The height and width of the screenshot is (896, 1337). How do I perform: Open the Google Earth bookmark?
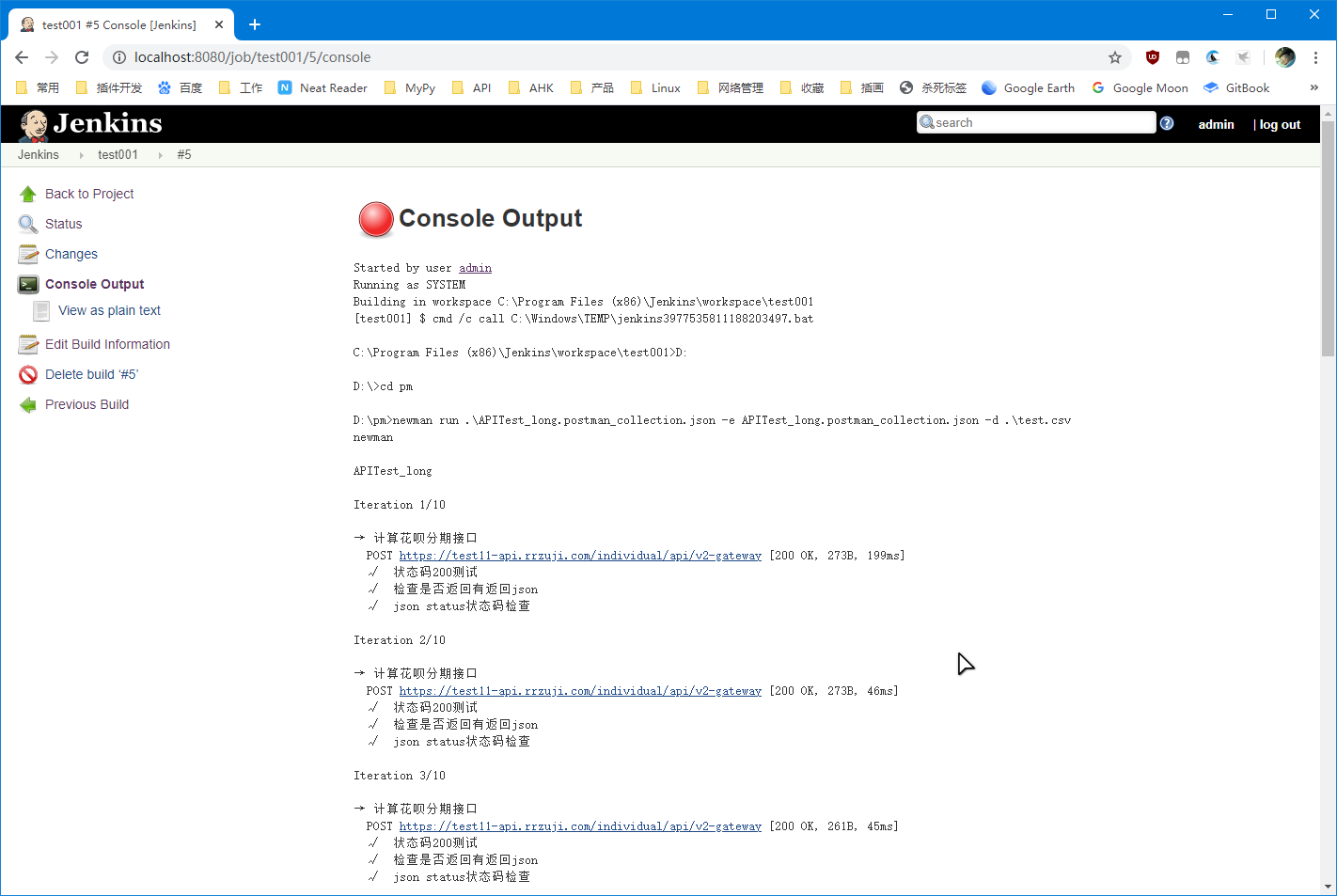(1028, 87)
